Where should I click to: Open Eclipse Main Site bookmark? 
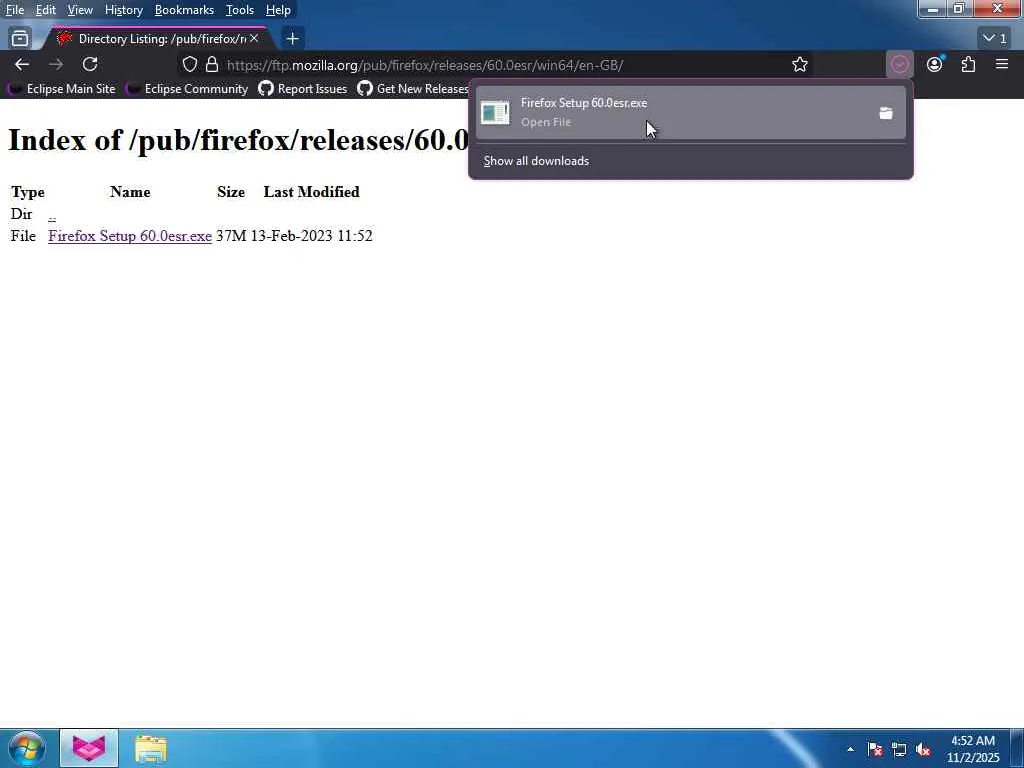61,89
